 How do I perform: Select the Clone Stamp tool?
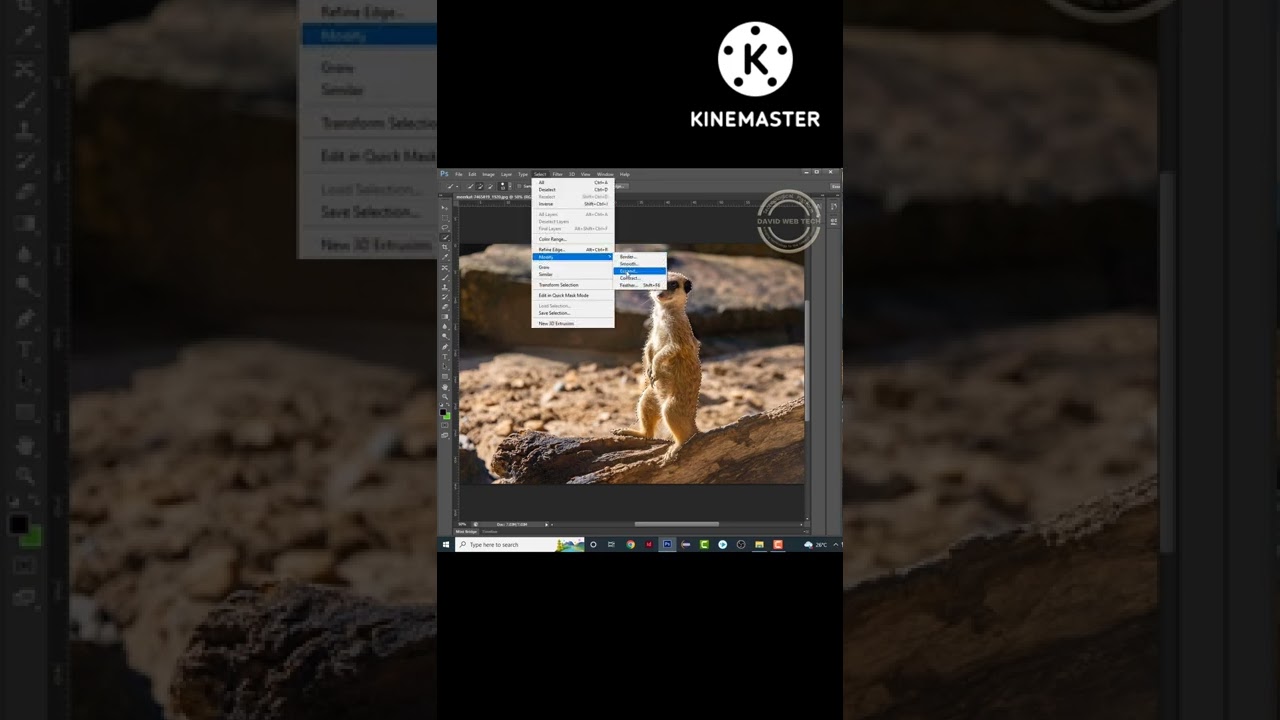click(445, 287)
